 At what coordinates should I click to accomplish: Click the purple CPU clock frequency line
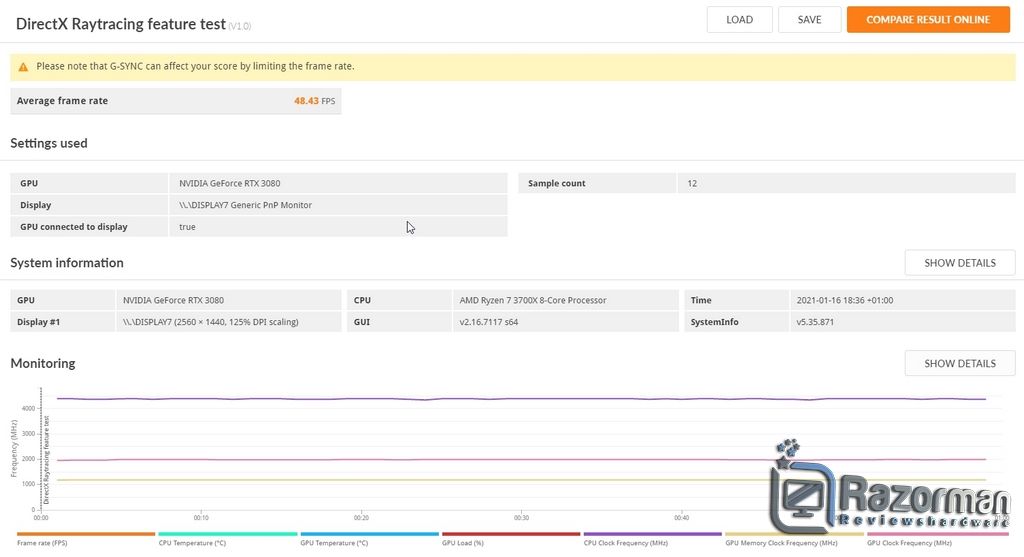(x=522, y=399)
